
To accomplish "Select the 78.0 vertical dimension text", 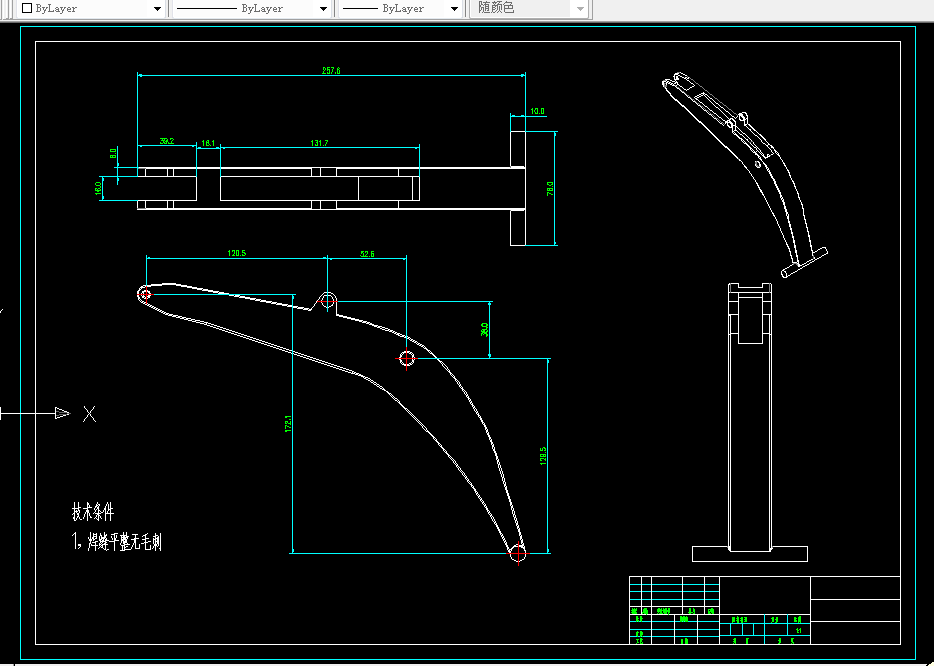I will tap(550, 188).
